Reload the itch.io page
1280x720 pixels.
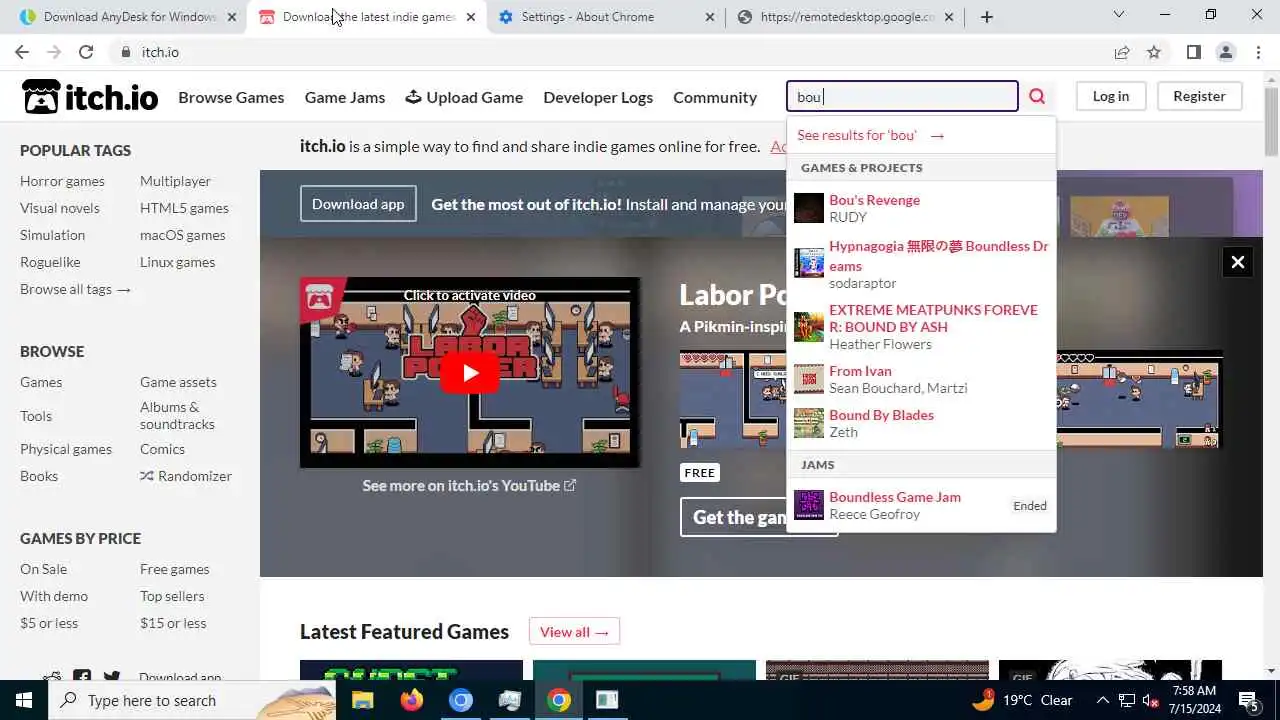86,52
